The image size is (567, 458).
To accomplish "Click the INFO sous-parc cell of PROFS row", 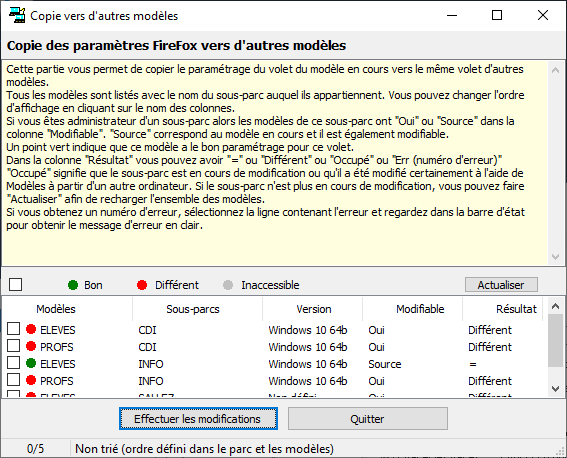I will [151, 381].
